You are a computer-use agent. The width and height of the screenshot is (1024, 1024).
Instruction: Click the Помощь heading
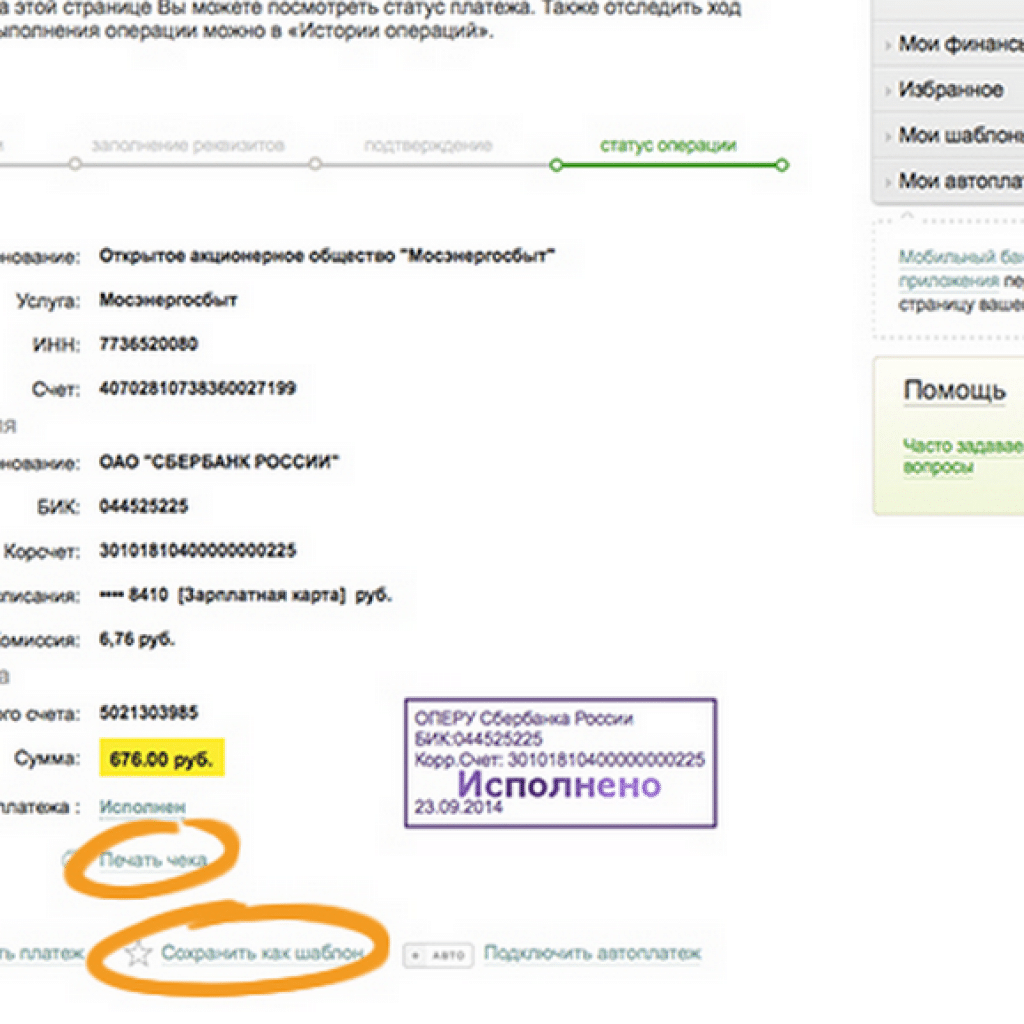[x=954, y=390]
